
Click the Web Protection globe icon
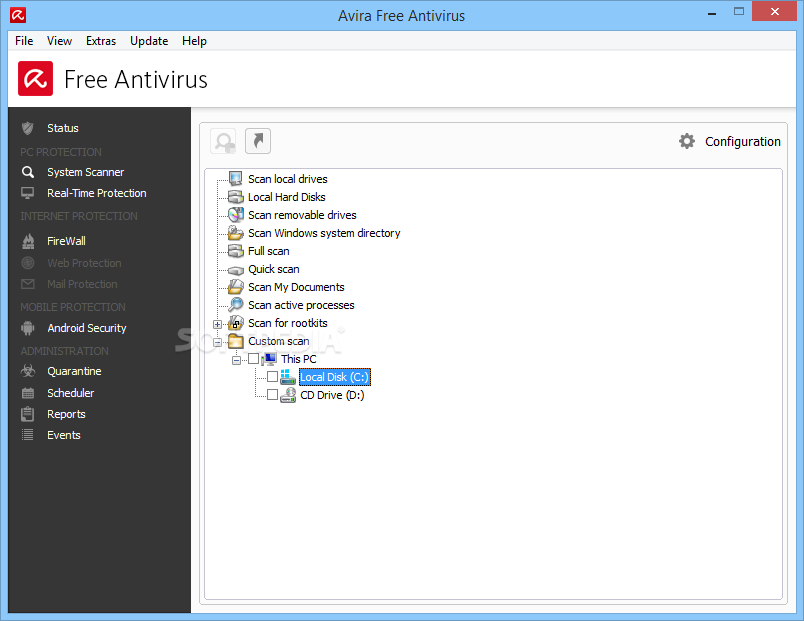tap(28, 263)
